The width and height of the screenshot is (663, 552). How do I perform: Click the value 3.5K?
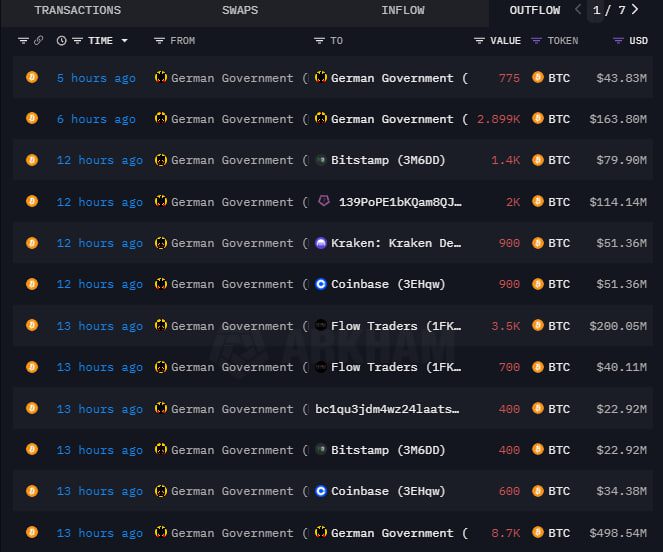pyautogui.click(x=506, y=326)
